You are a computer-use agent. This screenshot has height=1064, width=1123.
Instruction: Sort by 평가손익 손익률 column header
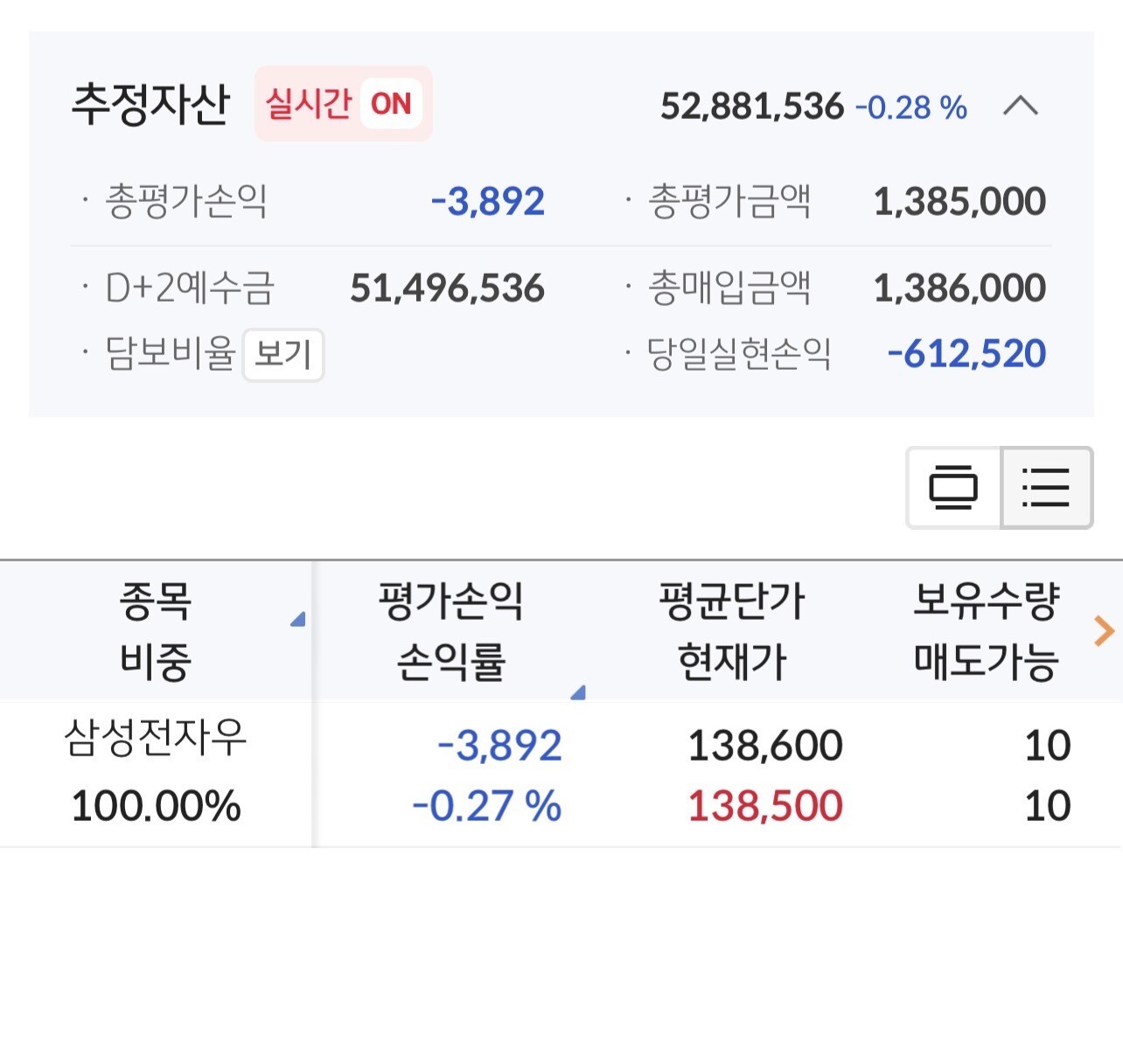point(450,630)
